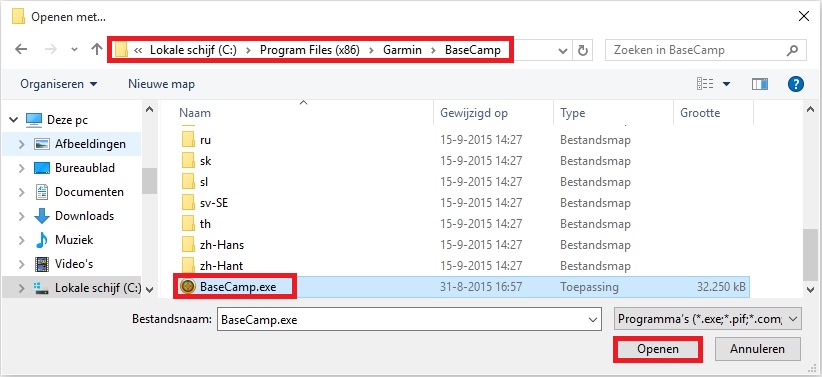
Task: Open the Programma's file type dropdown
Action: (x=708, y=319)
